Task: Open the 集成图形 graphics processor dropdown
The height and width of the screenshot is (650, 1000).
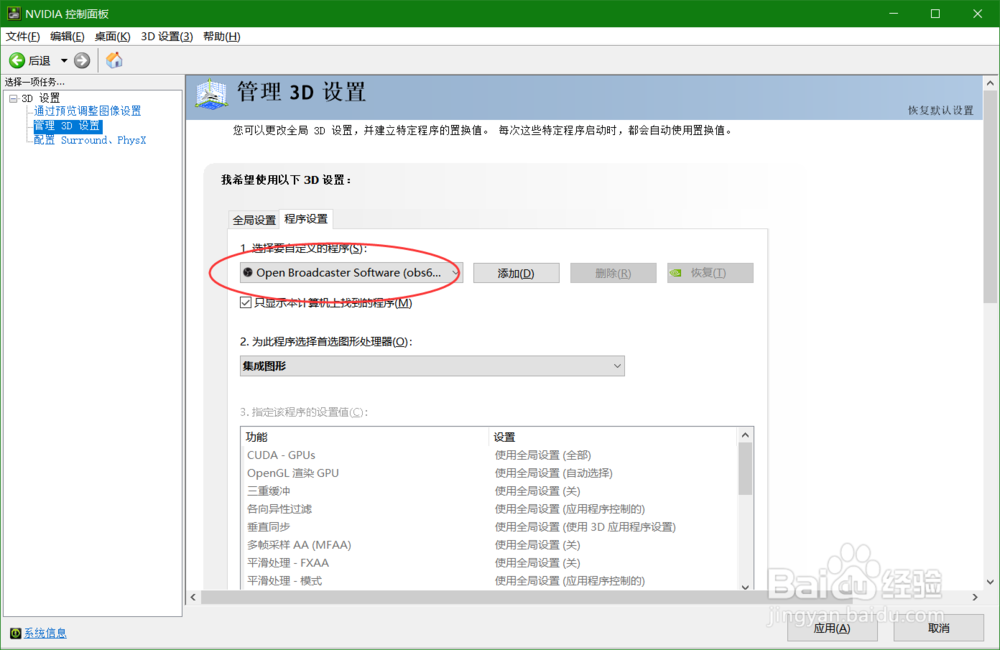Action: point(615,365)
